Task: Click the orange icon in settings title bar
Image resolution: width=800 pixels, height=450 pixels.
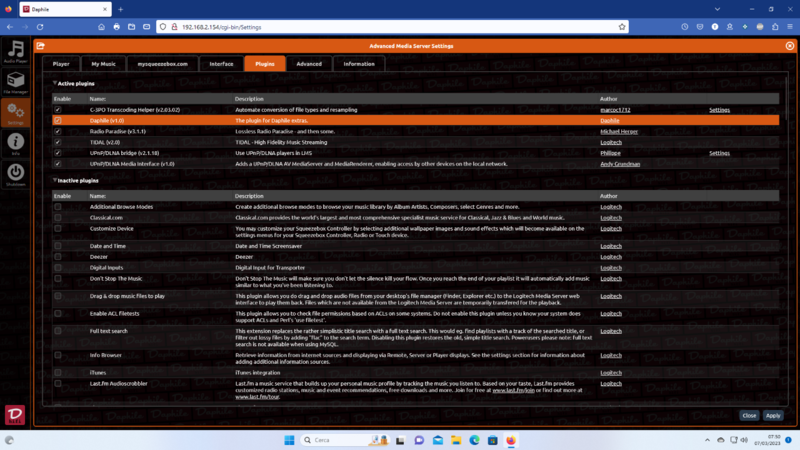Action: point(41,46)
